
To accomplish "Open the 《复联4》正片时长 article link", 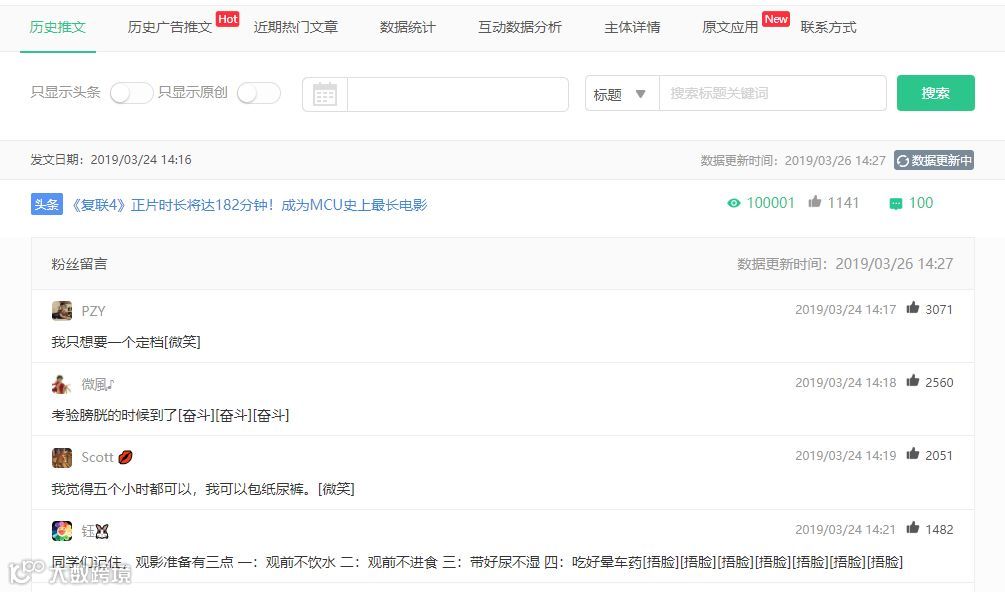I will click(247, 205).
